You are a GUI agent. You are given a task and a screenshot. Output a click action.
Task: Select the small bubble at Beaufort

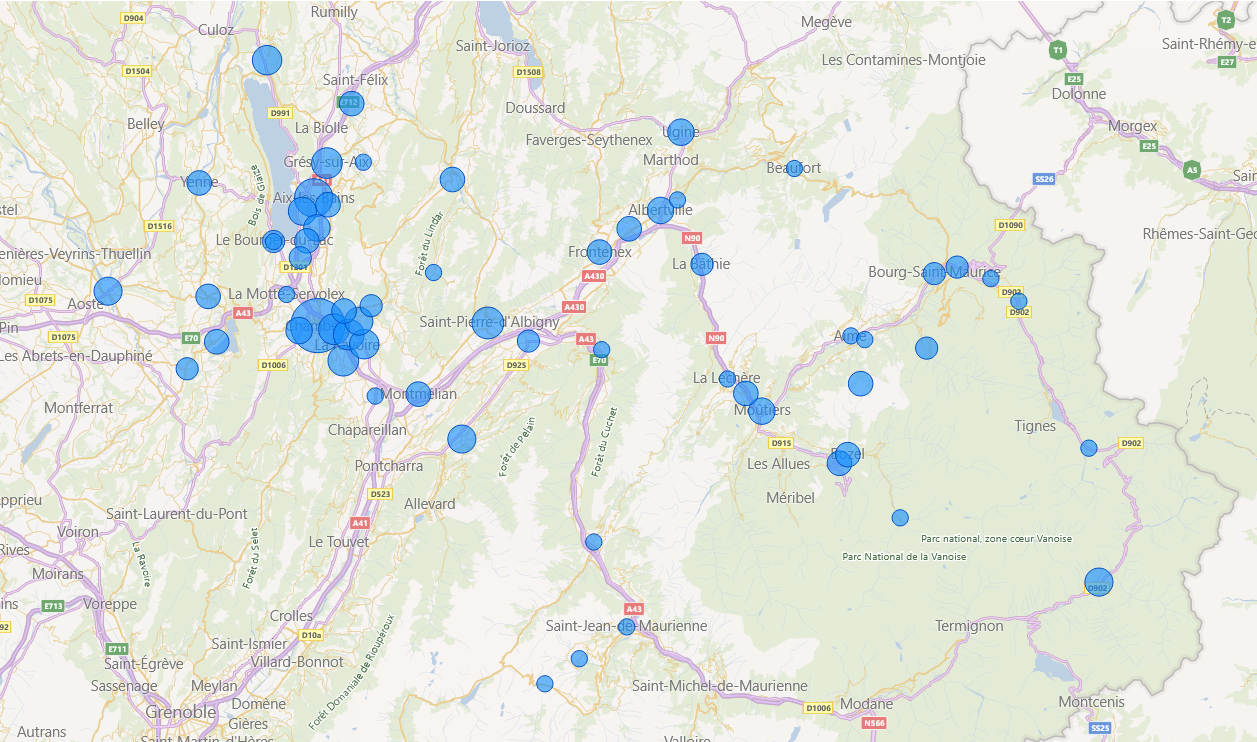pos(794,168)
